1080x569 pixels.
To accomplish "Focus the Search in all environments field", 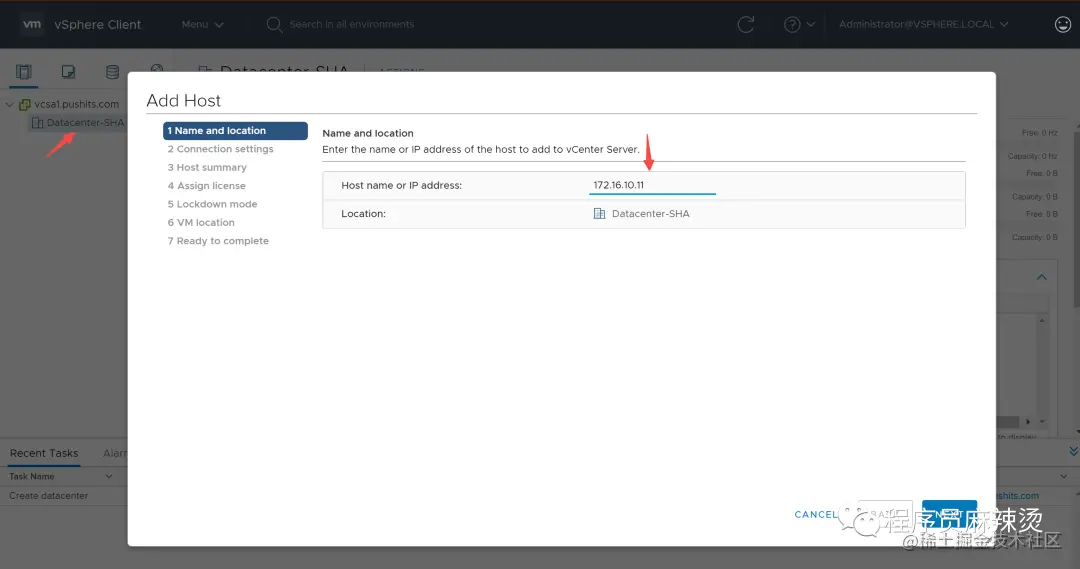I will click(x=351, y=24).
